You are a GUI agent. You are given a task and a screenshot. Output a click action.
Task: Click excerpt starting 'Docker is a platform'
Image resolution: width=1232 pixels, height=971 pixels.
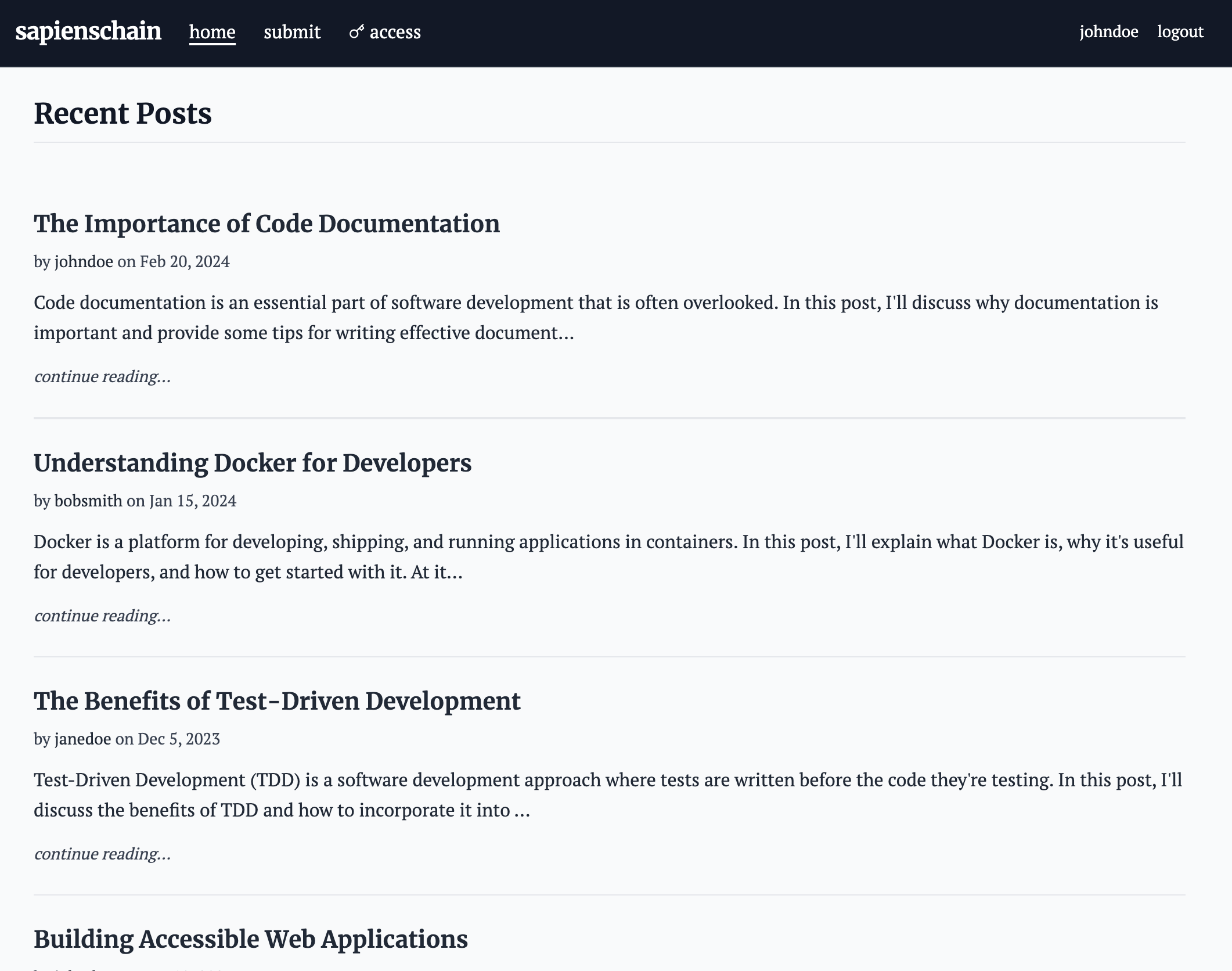coord(608,557)
